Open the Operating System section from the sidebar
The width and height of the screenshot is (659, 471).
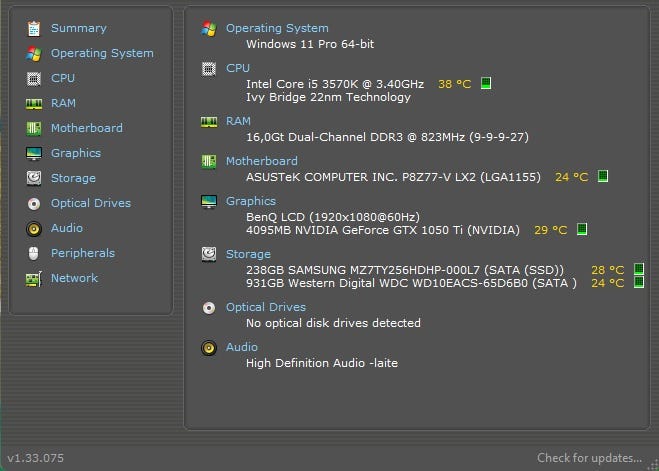(x=102, y=53)
